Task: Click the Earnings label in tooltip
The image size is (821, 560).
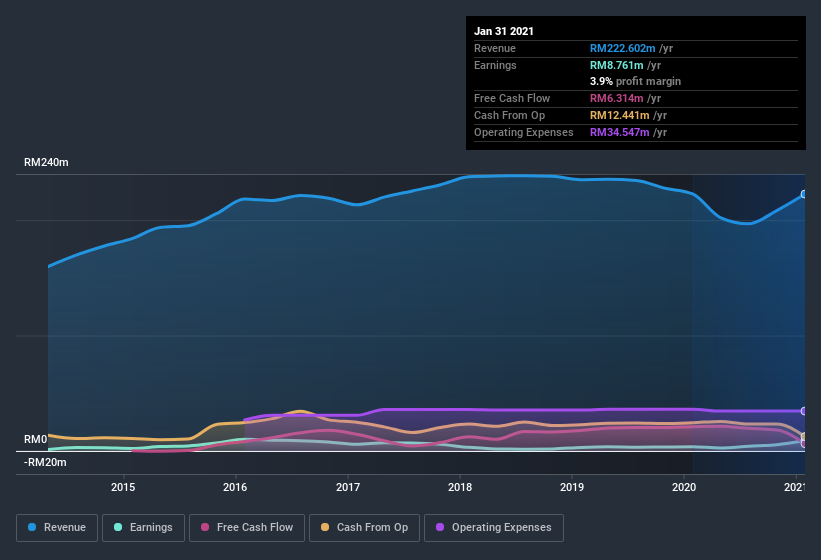Action: point(495,65)
